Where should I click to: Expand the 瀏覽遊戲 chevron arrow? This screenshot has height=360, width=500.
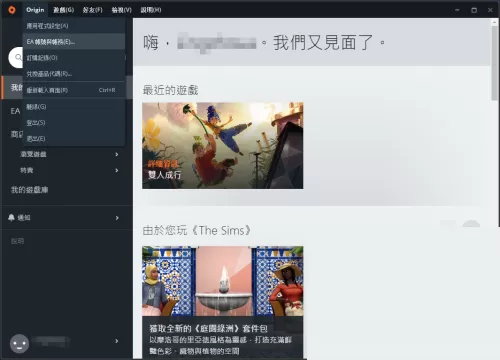coord(117,154)
